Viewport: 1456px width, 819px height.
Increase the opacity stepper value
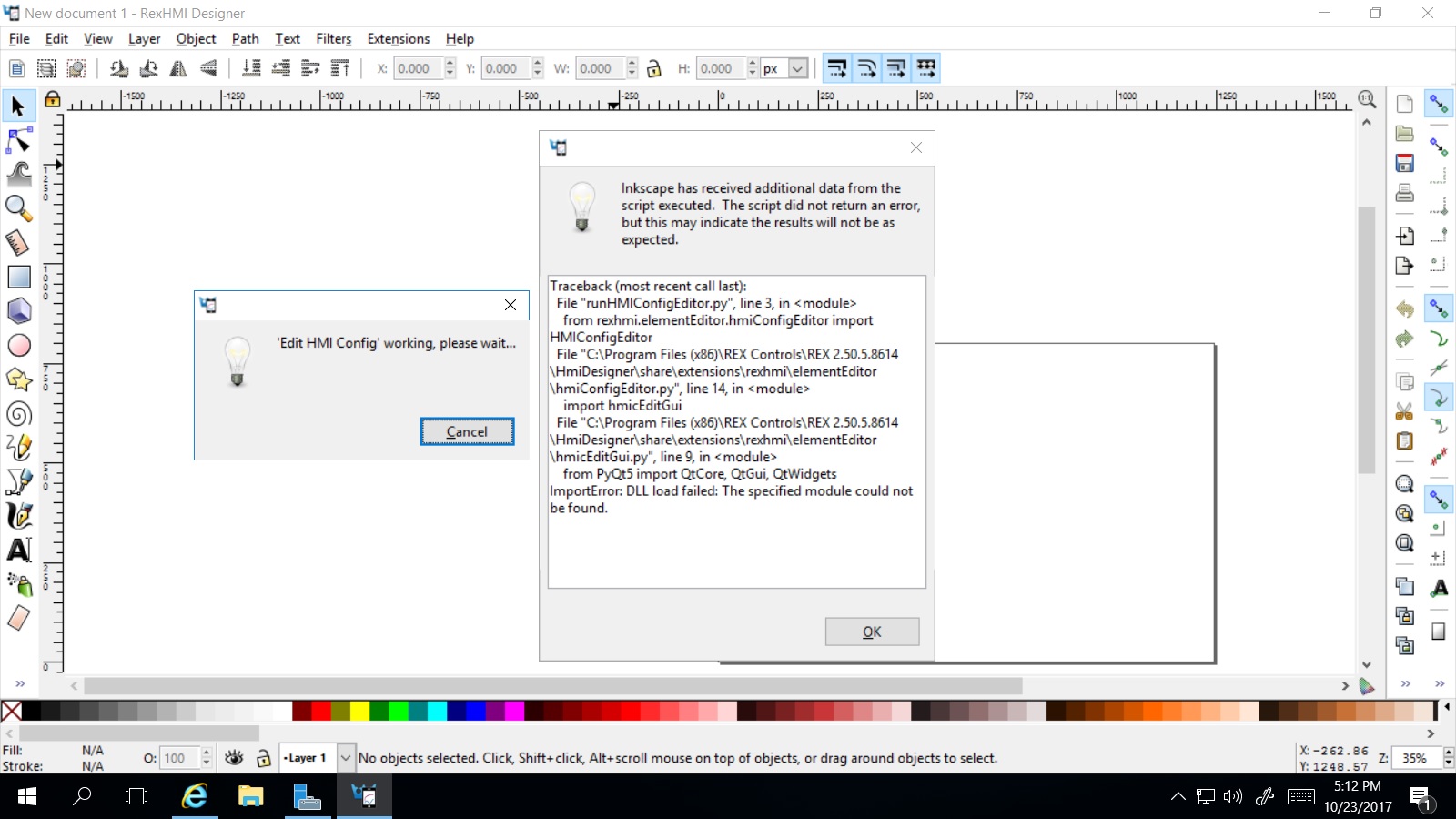207,753
